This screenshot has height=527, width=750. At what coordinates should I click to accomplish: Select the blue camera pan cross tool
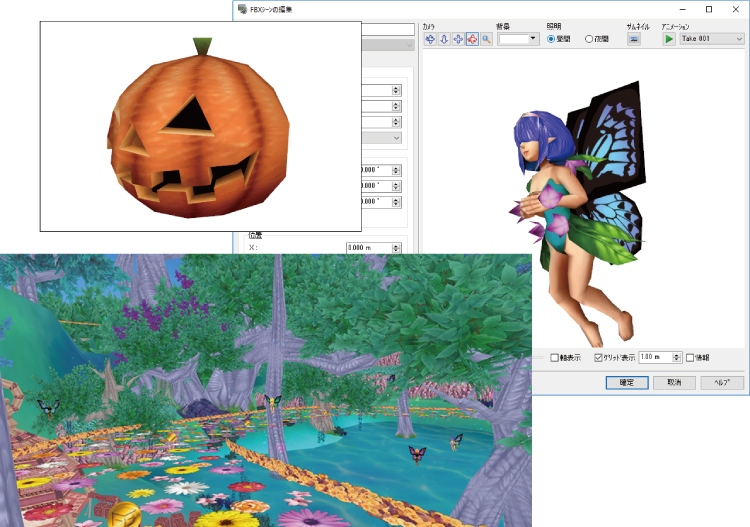click(x=458, y=39)
